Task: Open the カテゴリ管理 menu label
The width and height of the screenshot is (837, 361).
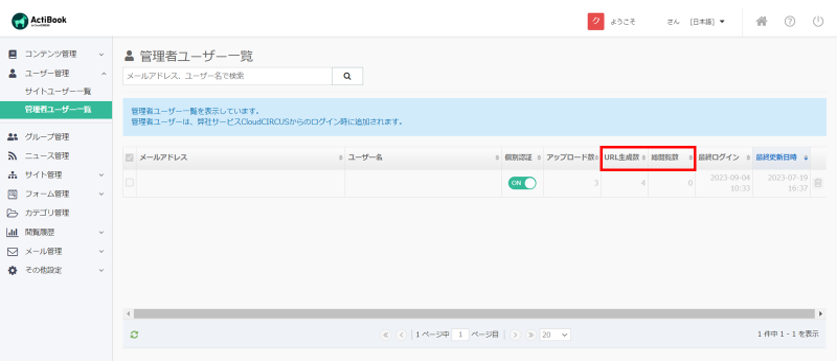Action: tap(47, 213)
